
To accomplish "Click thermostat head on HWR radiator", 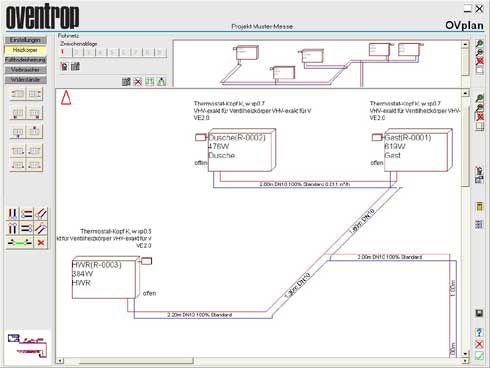I will pos(146,261).
